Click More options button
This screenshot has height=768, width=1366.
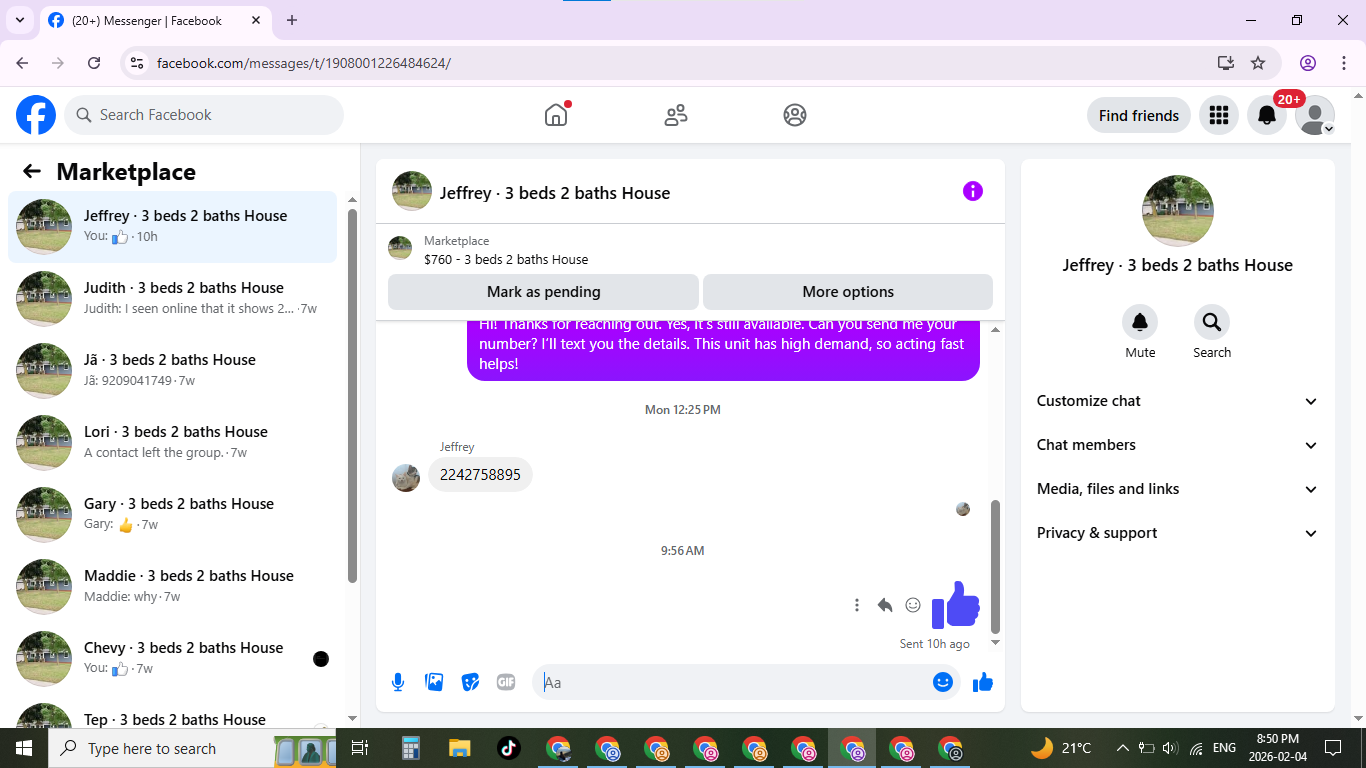pos(848,292)
